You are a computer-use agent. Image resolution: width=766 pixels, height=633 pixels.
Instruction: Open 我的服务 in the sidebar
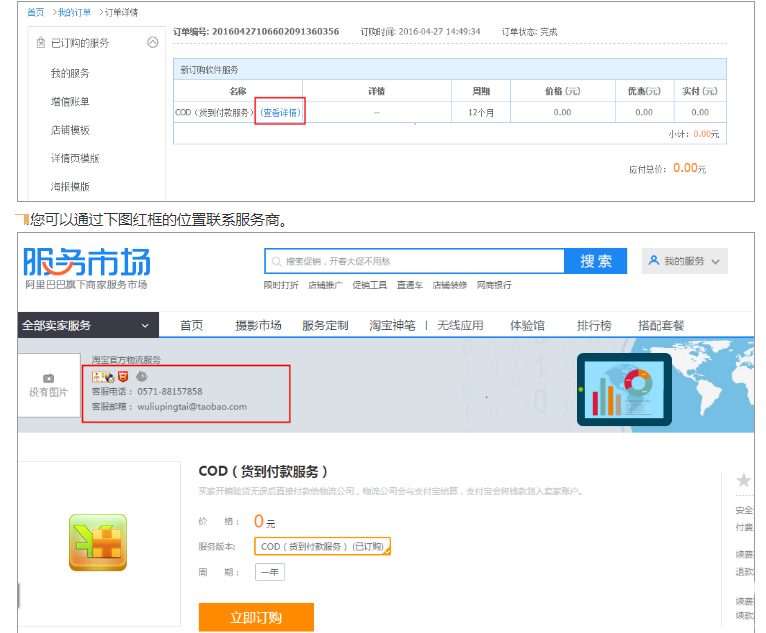pos(70,73)
